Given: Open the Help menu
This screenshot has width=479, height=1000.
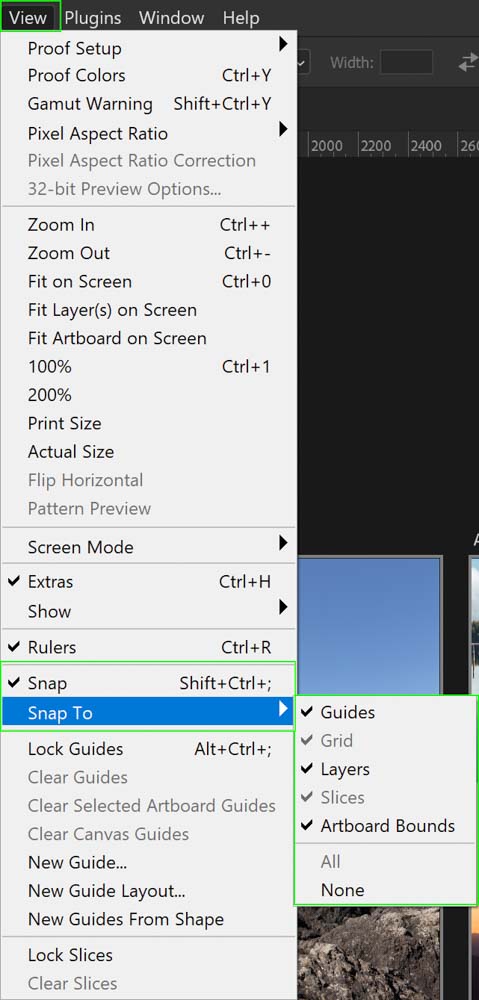Looking at the screenshot, I should point(240,17).
